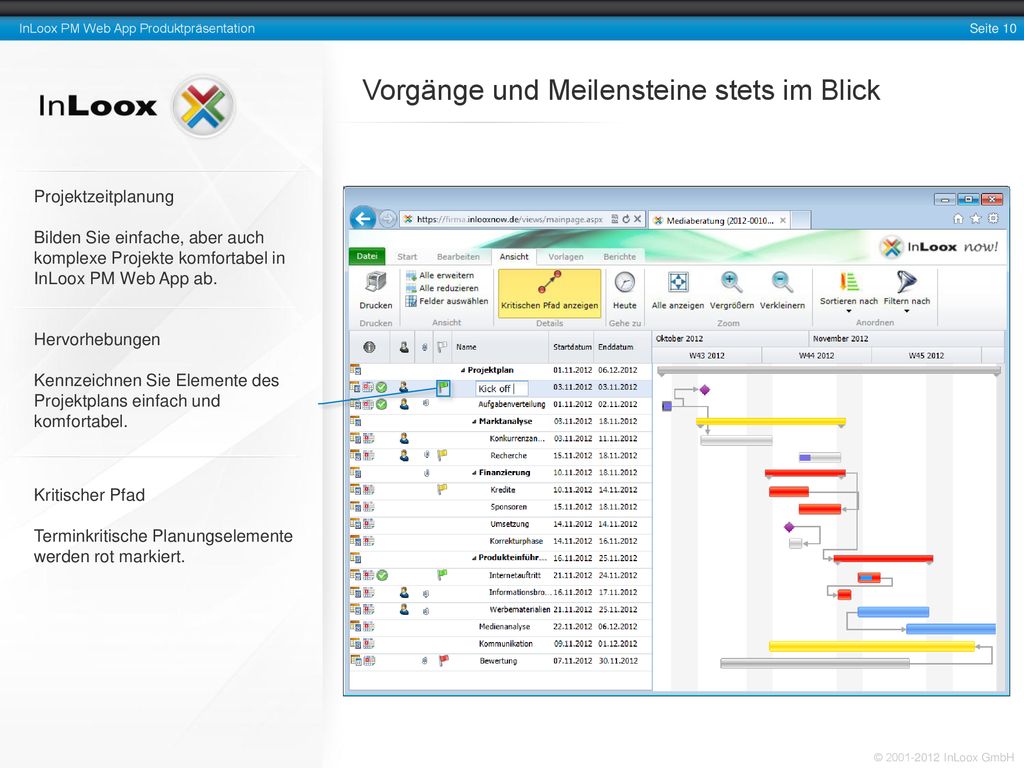
Task: Open browser settings gear icon
Action: tap(993, 219)
